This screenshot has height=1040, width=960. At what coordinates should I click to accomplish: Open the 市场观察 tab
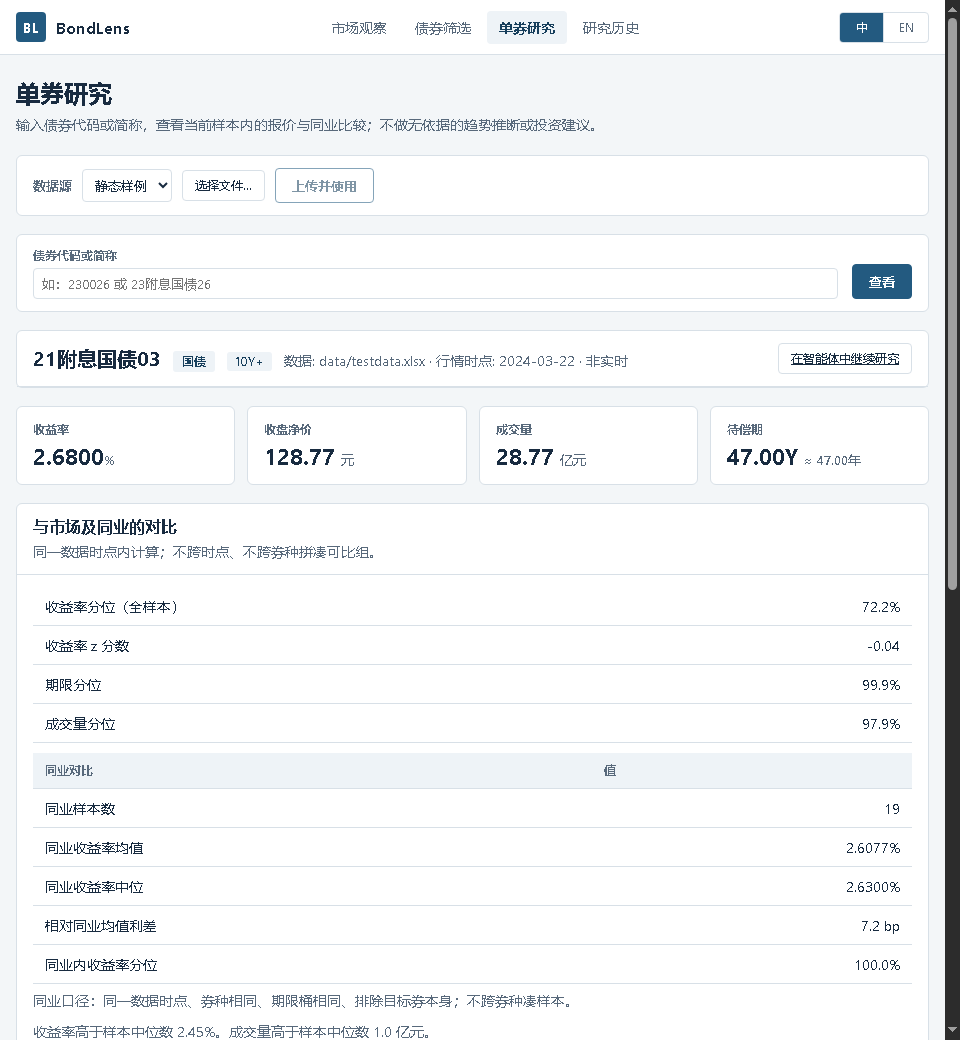359,28
